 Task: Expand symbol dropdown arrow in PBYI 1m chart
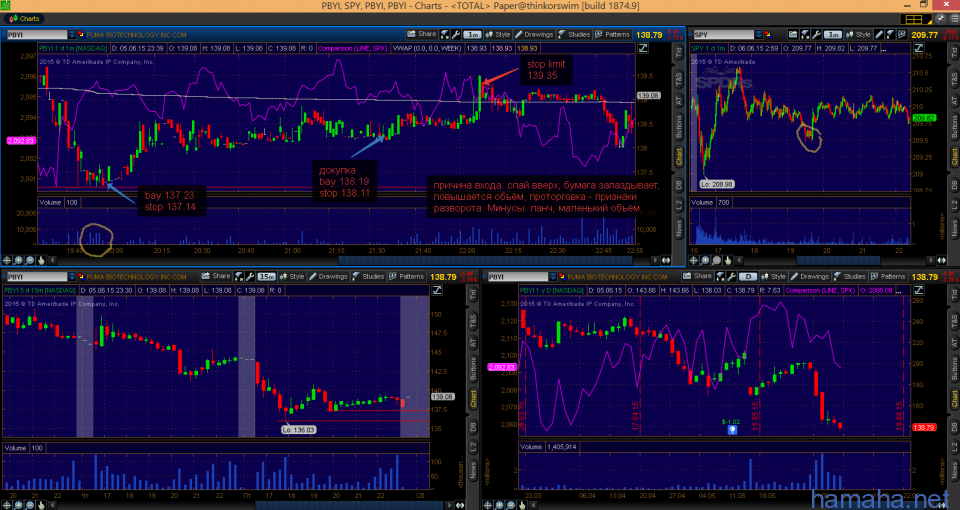click(72, 35)
